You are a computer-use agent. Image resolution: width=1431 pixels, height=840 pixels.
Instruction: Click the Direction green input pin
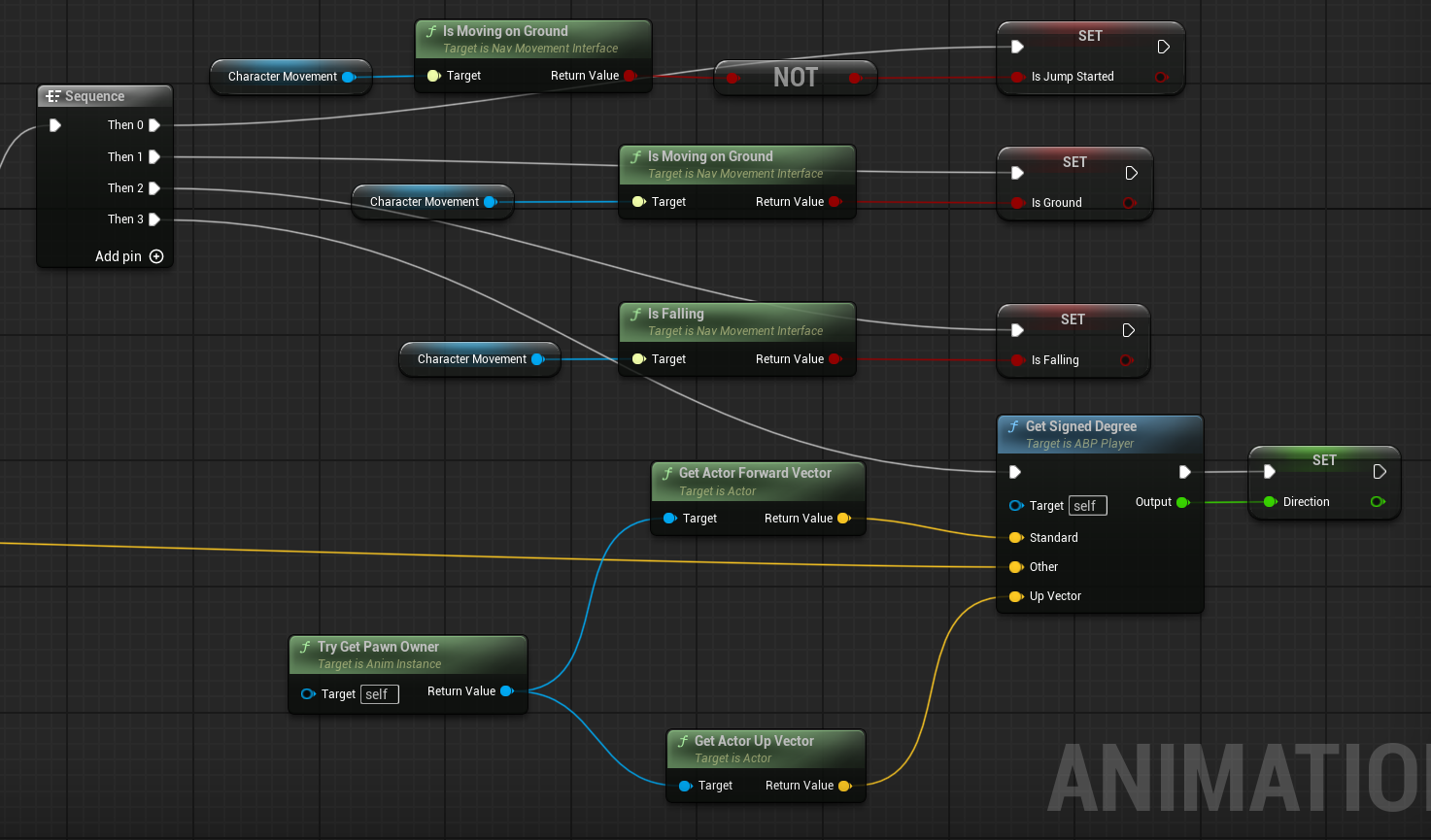coord(1270,502)
